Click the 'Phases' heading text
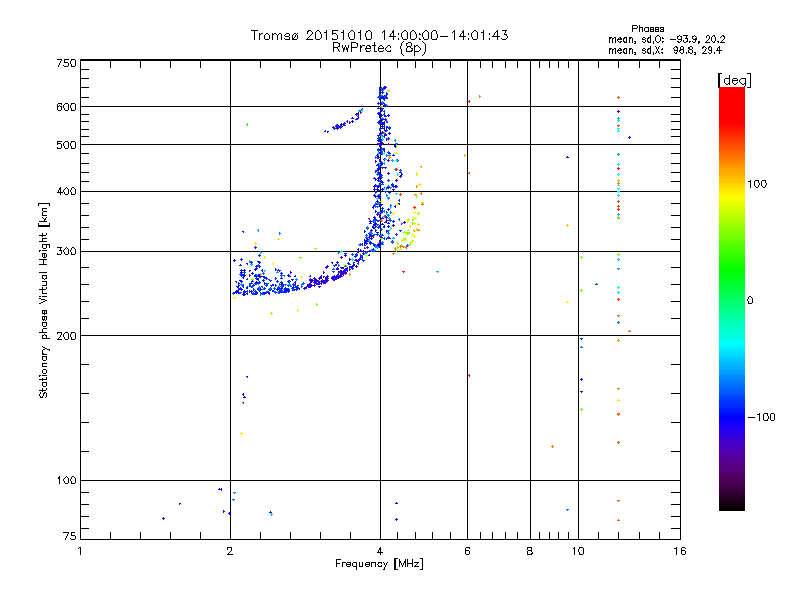The height and width of the screenshot is (600, 800). [x=647, y=29]
